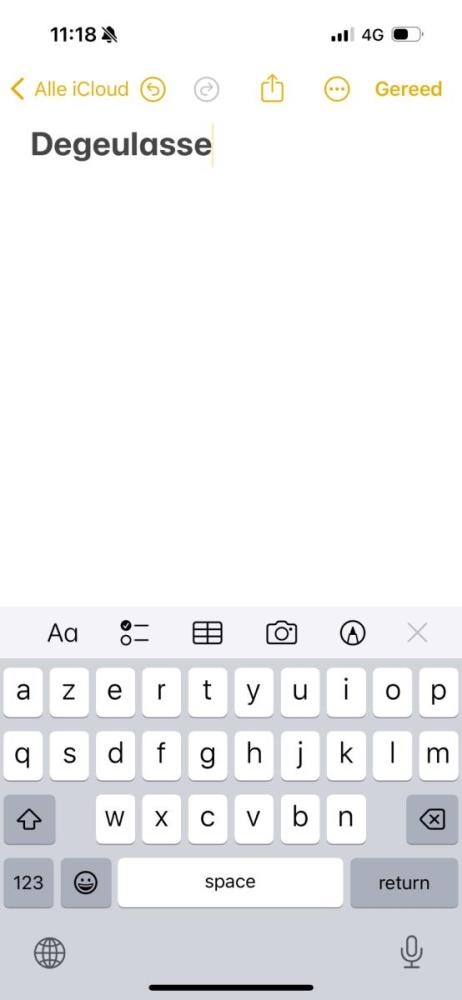Start dictation with the microphone icon
The height and width of the screenshot is (1000, 462).
point(412,952)
